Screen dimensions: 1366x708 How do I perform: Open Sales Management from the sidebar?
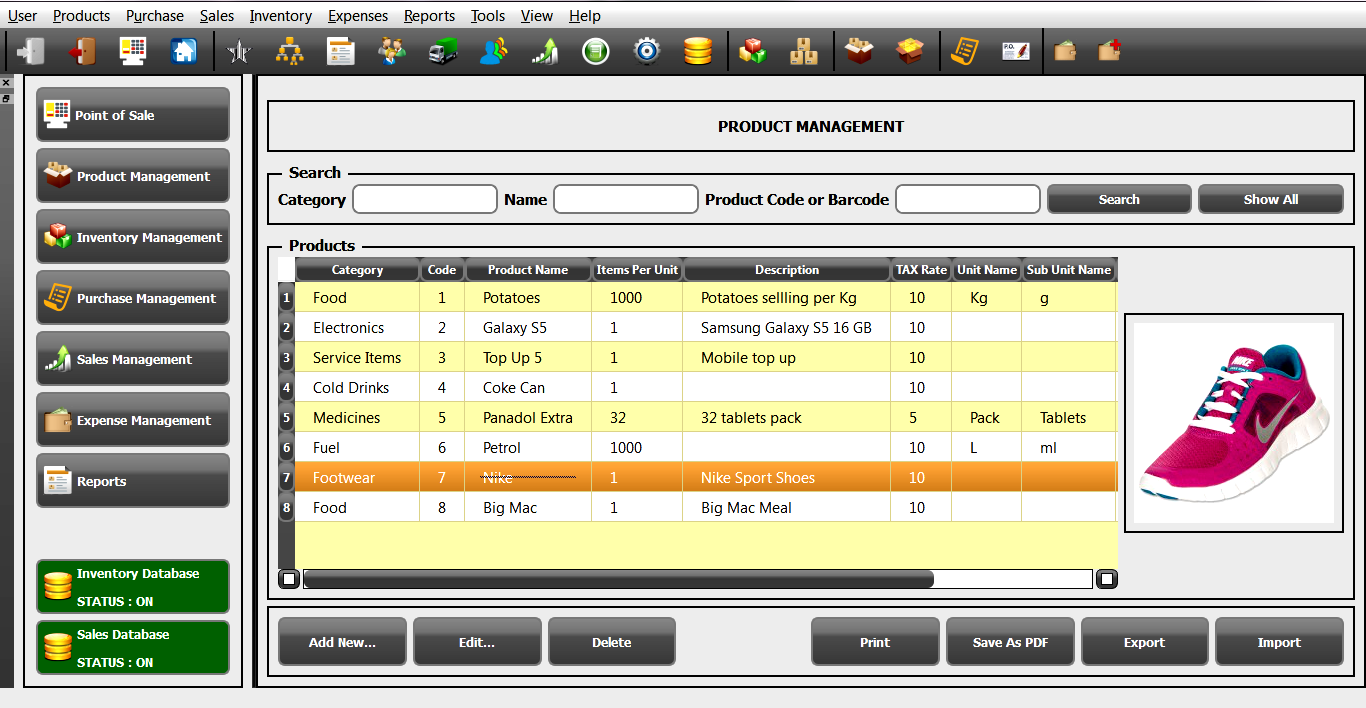133,359
